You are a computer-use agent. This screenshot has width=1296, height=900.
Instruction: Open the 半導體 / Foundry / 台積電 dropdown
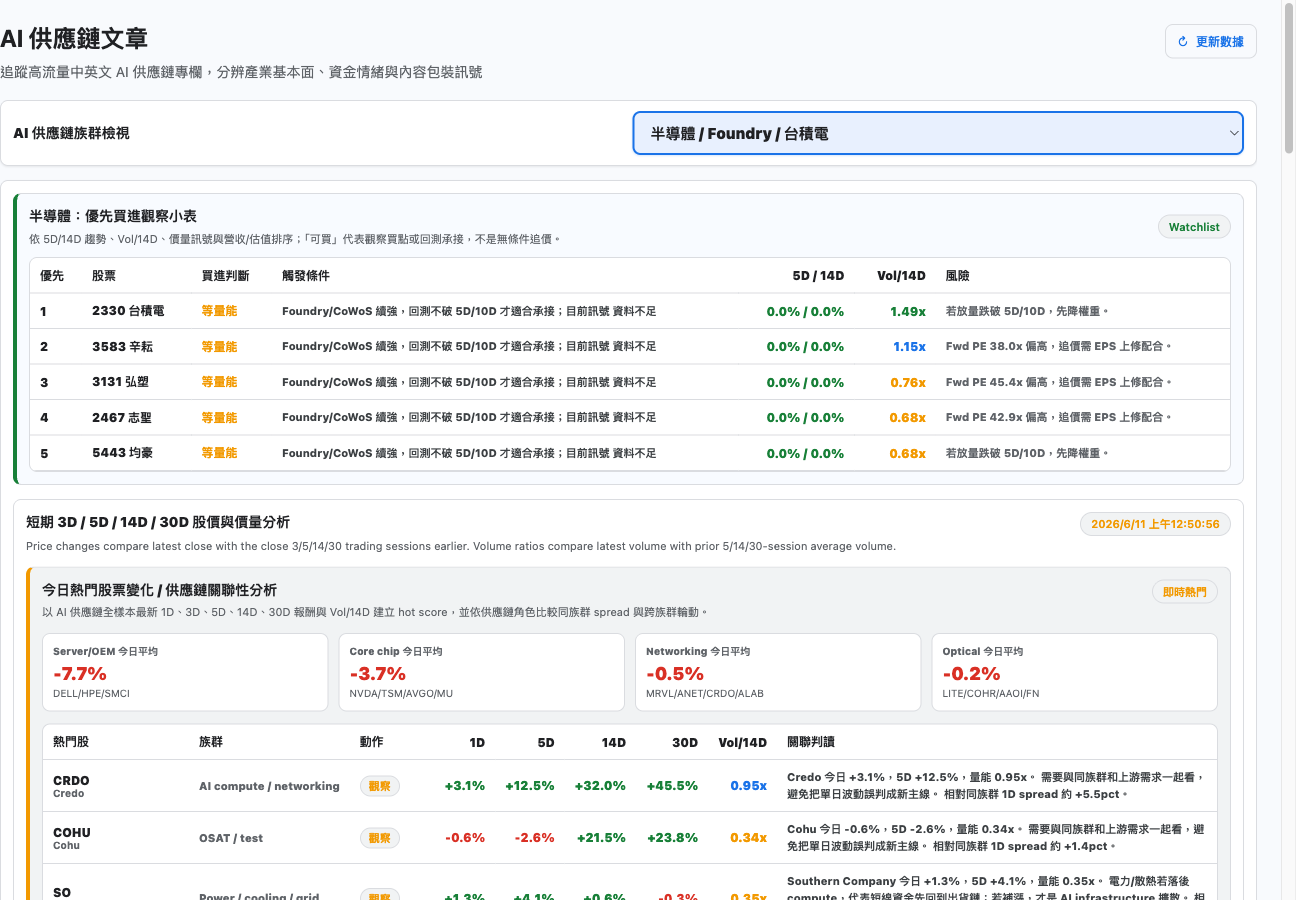[938, 133]
